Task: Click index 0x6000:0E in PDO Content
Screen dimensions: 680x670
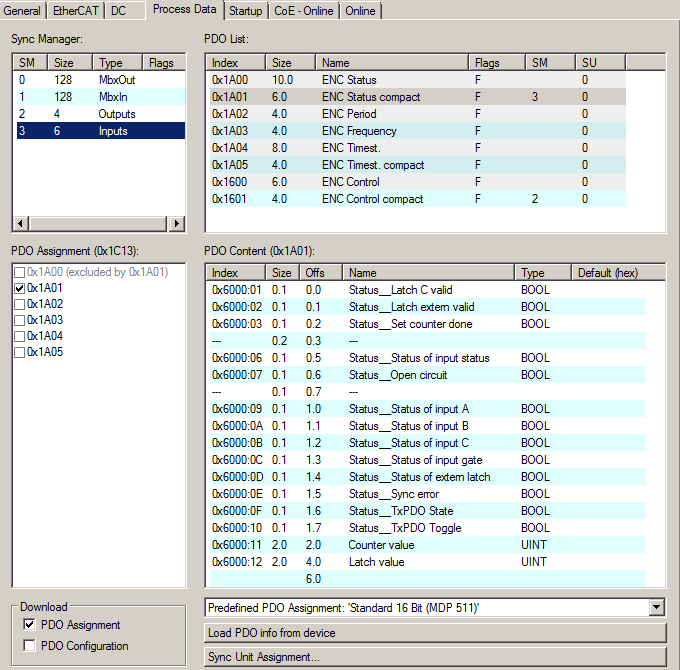Action: pyautogui.click(x=237, y=494)
